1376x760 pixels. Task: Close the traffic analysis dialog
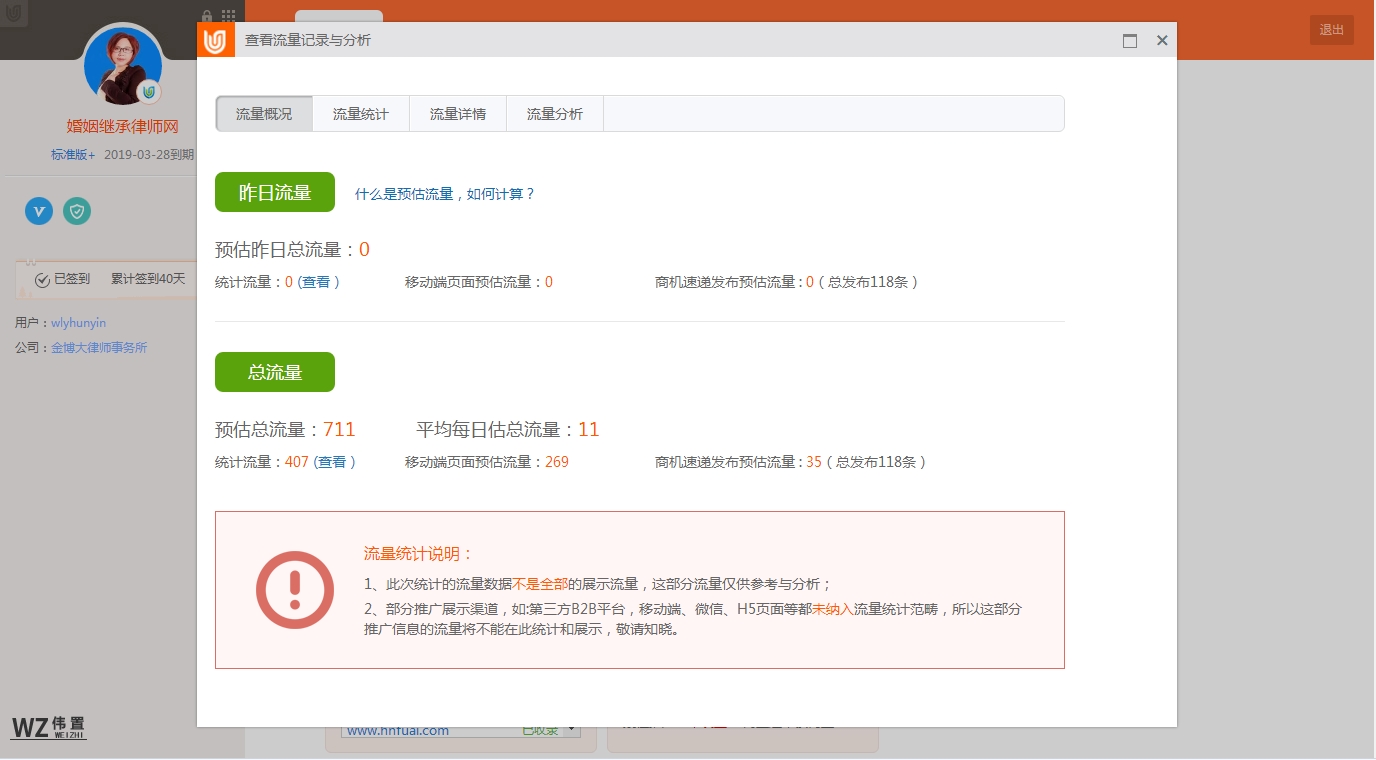[x=1162, y=41]
